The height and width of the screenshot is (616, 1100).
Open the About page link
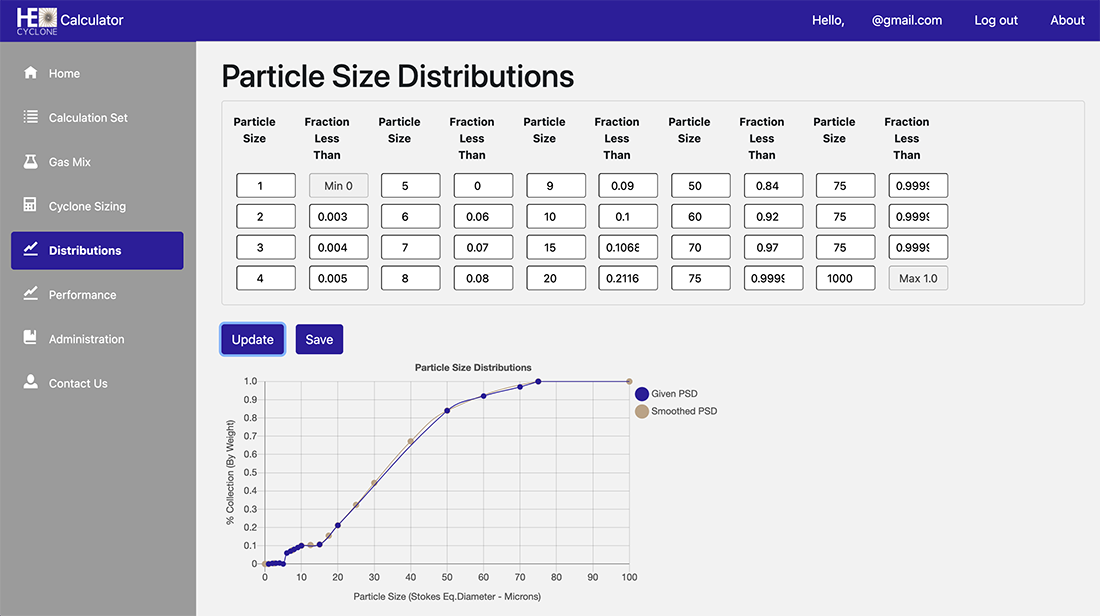[1067, 20]
